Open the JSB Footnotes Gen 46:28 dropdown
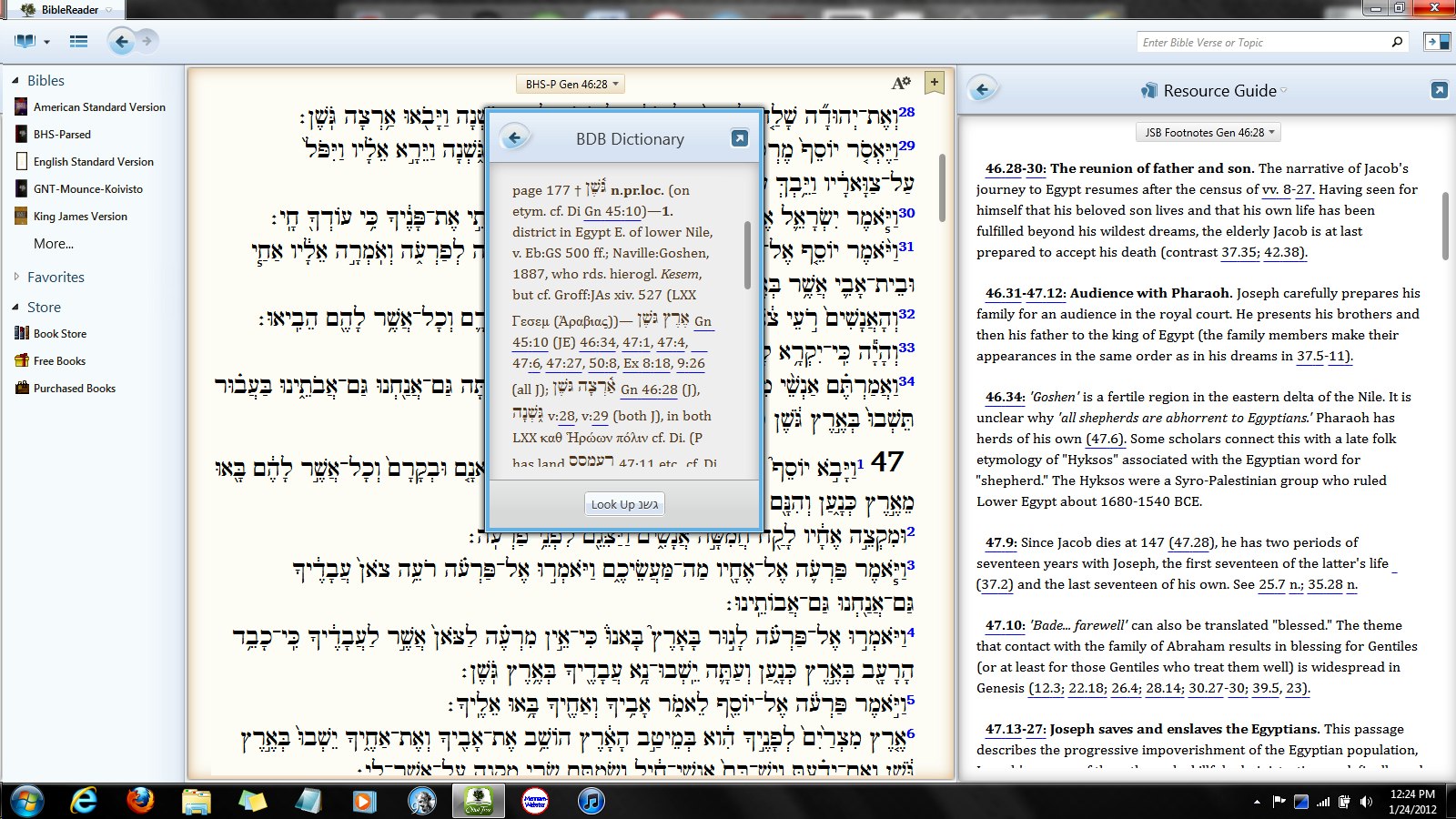Viewport: 1456px width, 819px height. 1208,132
